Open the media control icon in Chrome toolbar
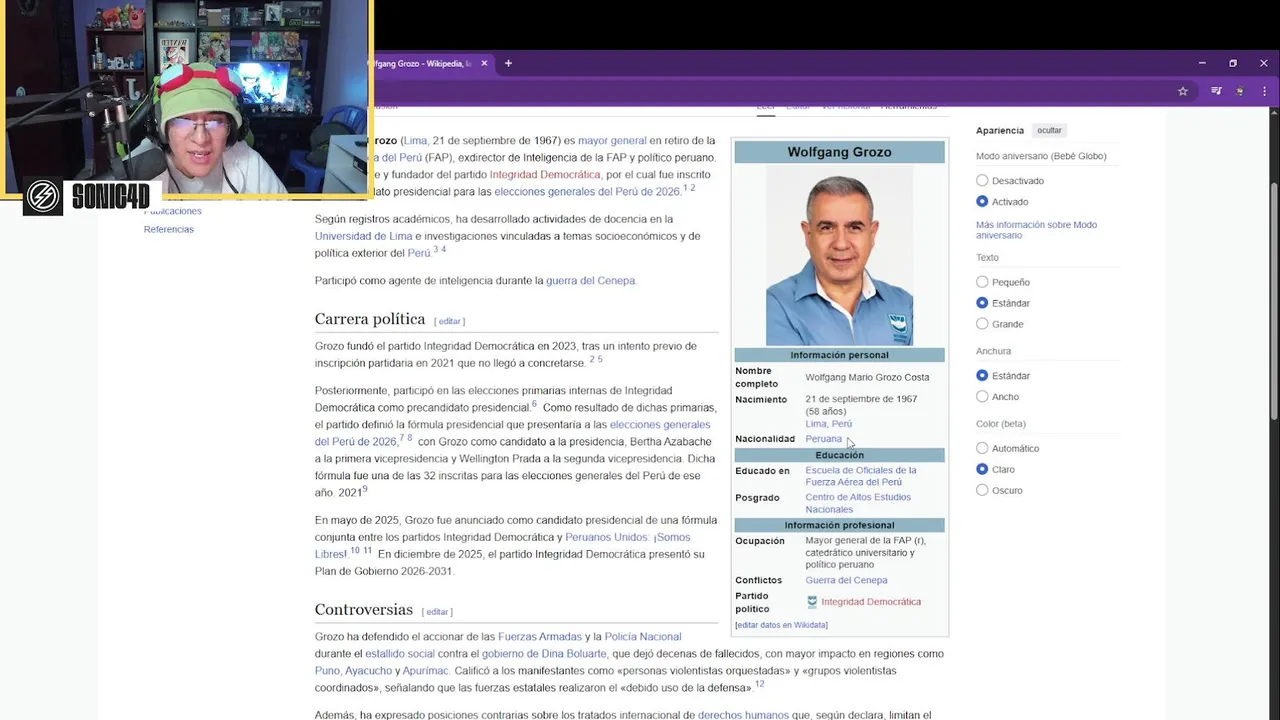The image size is (1280, 720). (1216, 91)
